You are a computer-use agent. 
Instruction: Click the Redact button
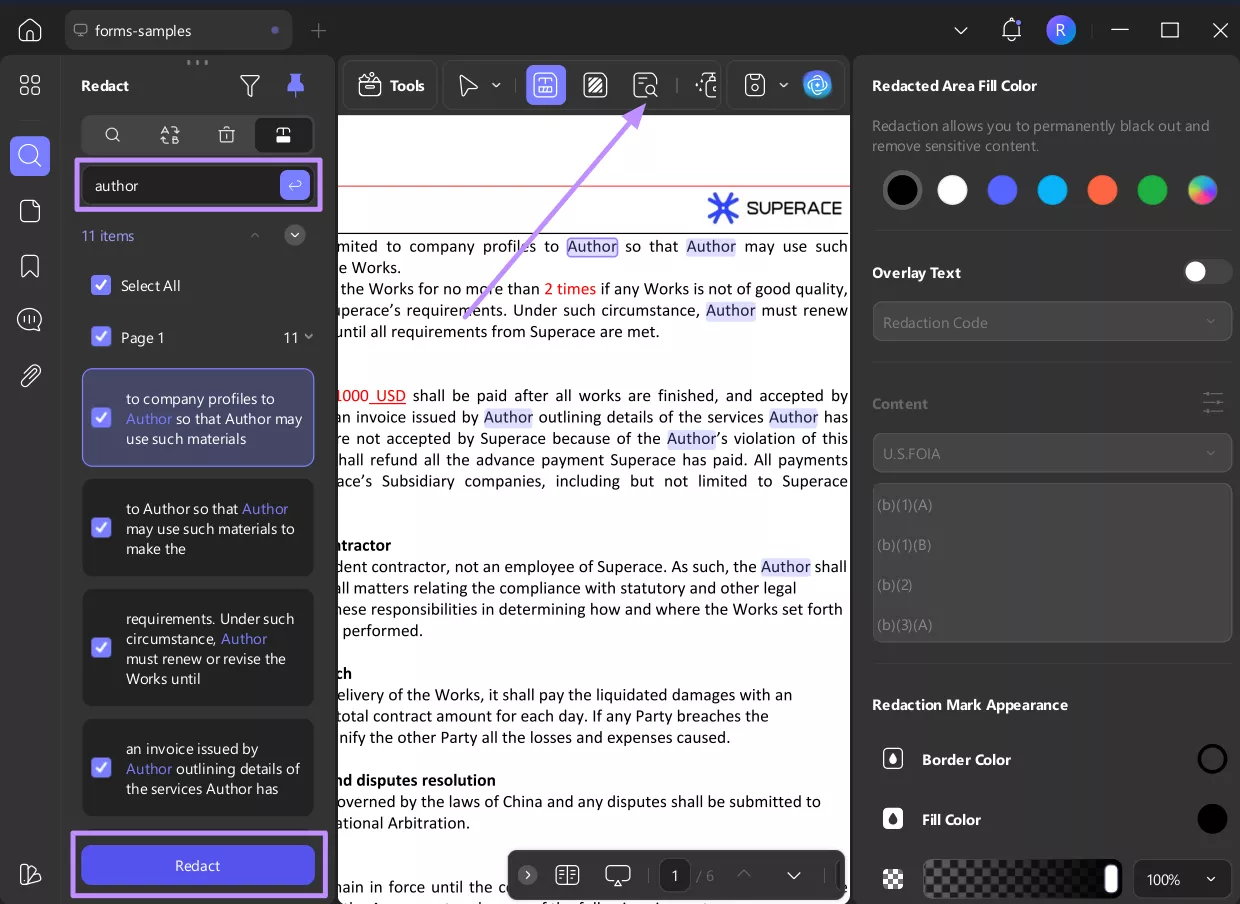click(198, 865)
